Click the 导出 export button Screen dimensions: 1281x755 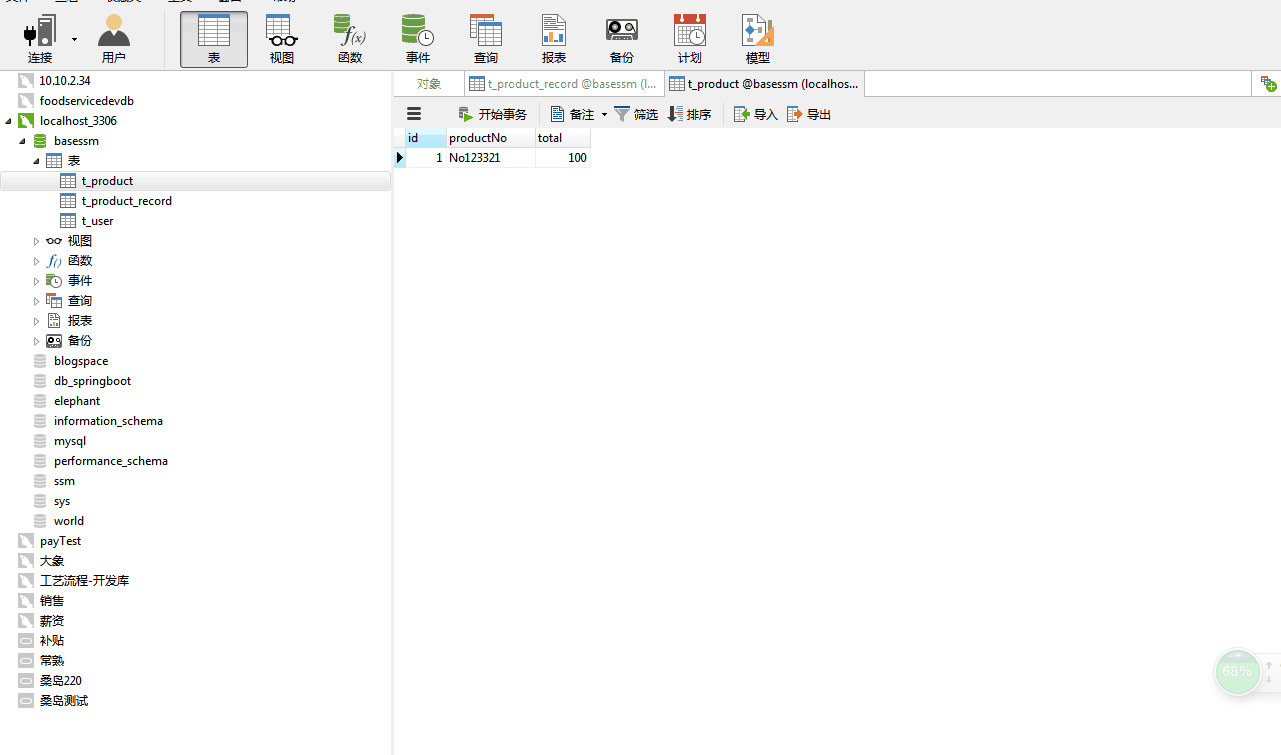tap(809, 115)
